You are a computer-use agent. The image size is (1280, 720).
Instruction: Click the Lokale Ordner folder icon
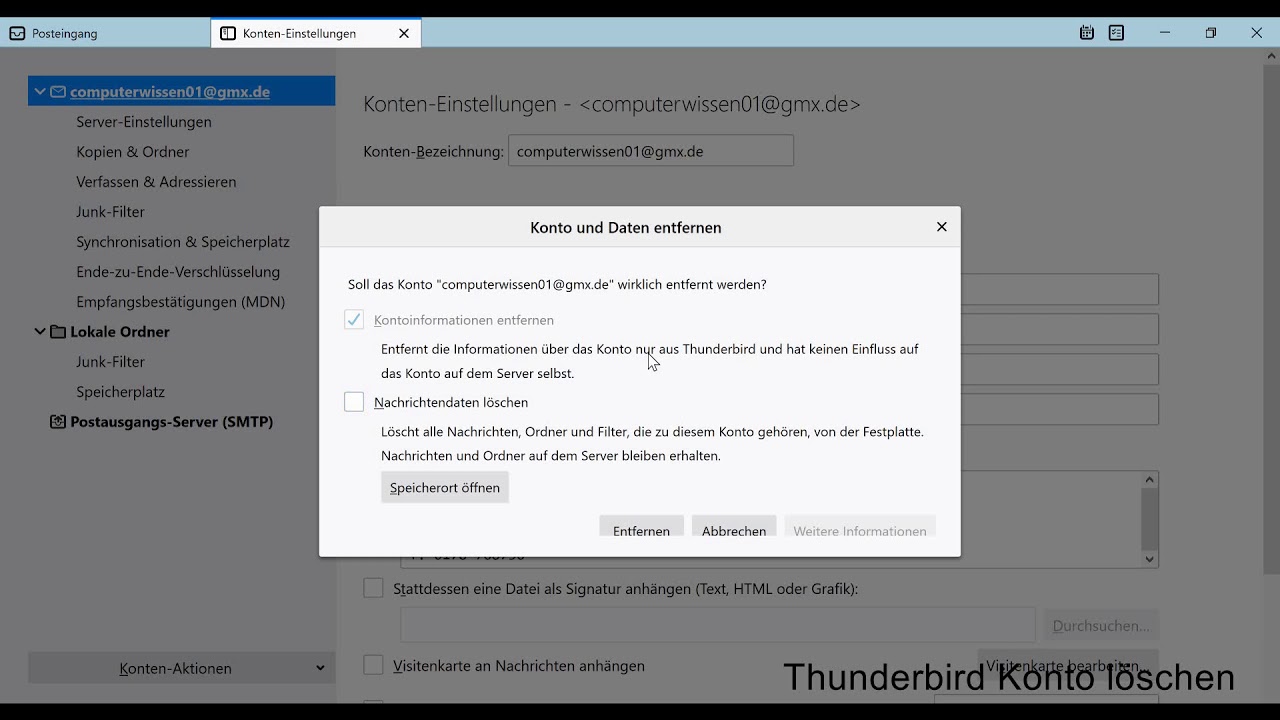(x=58, y=332)
